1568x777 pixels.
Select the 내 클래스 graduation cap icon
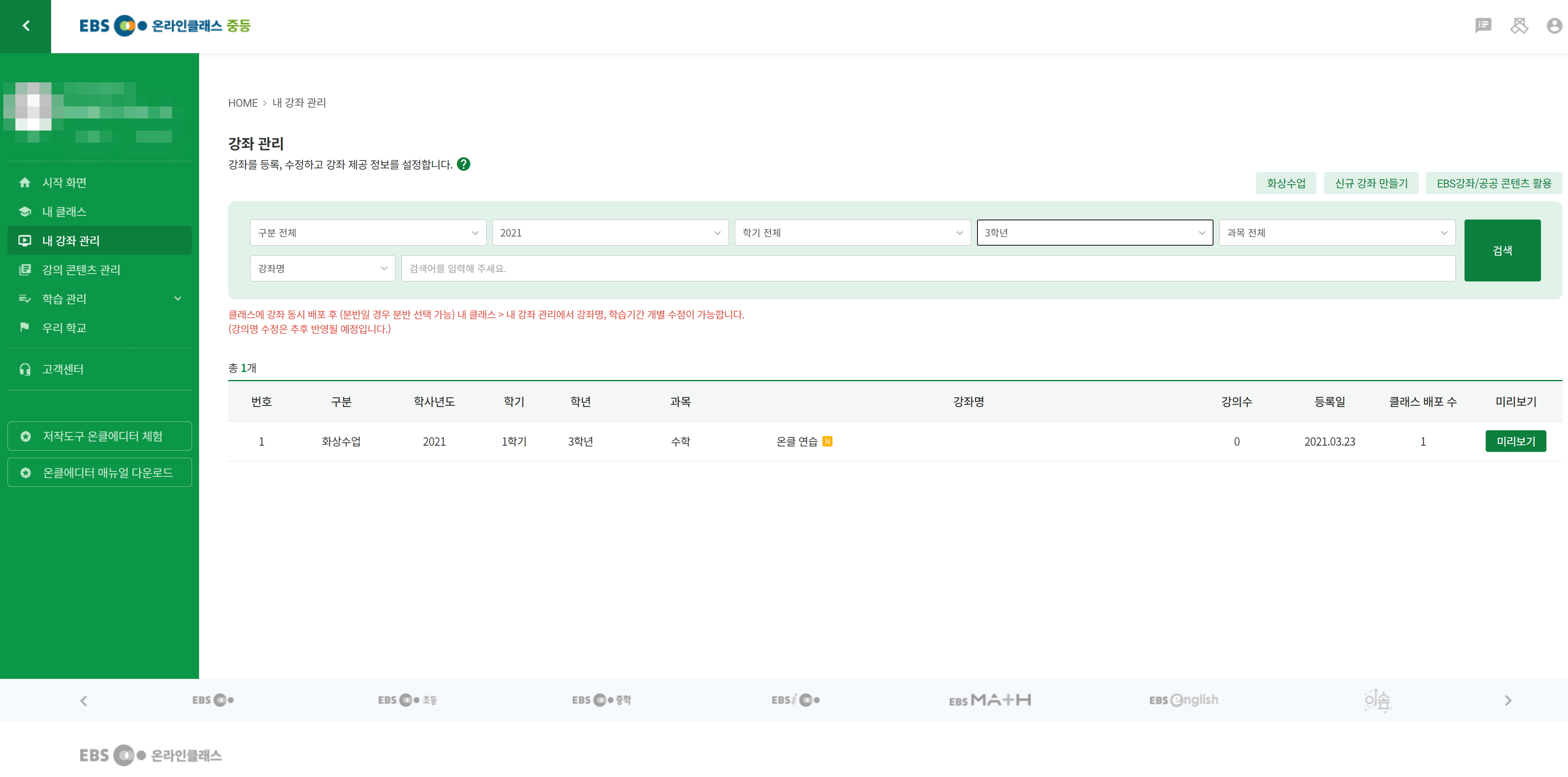click(25, 211)
